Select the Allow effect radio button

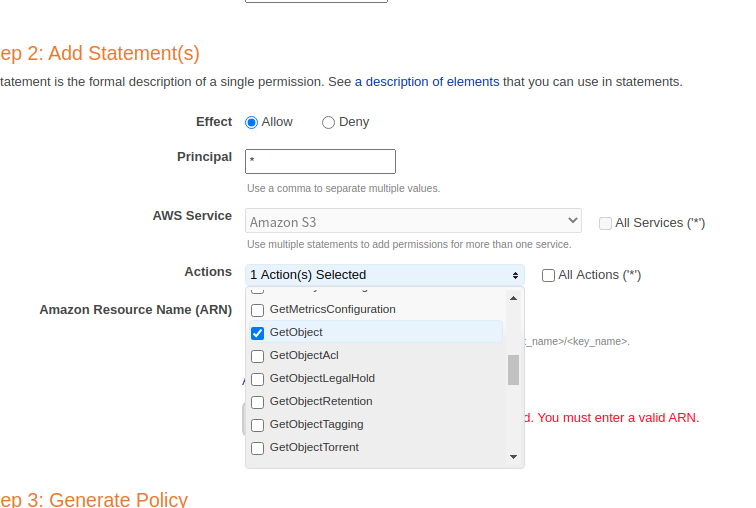tap(252, 122)
